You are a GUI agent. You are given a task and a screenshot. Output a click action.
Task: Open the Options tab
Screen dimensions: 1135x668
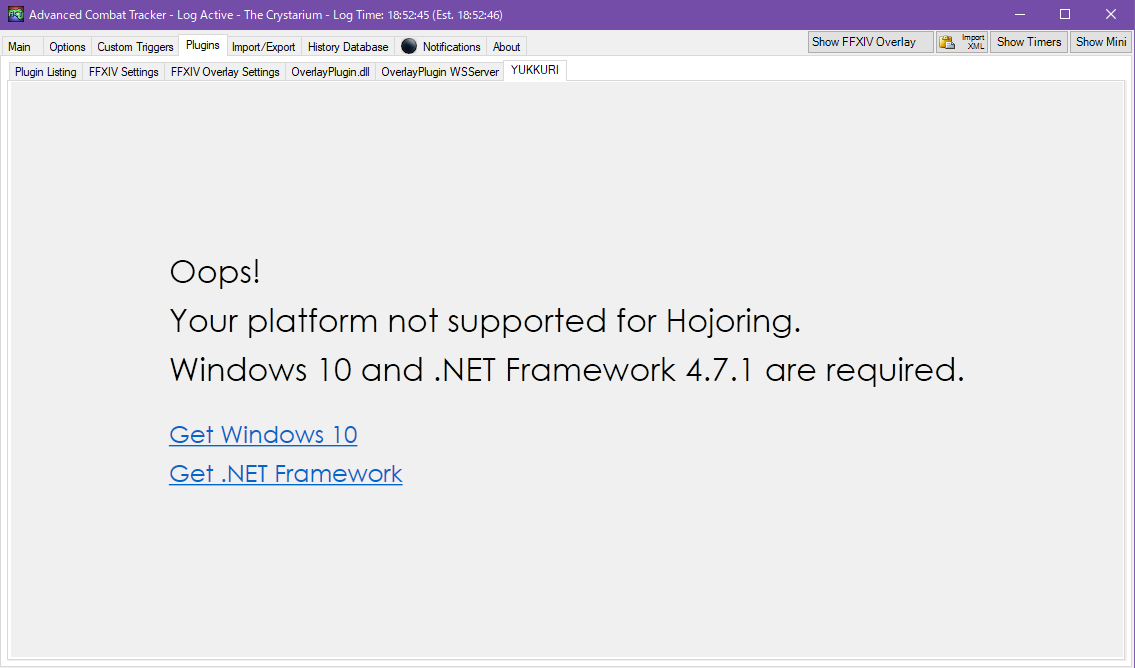pos(66,45)
